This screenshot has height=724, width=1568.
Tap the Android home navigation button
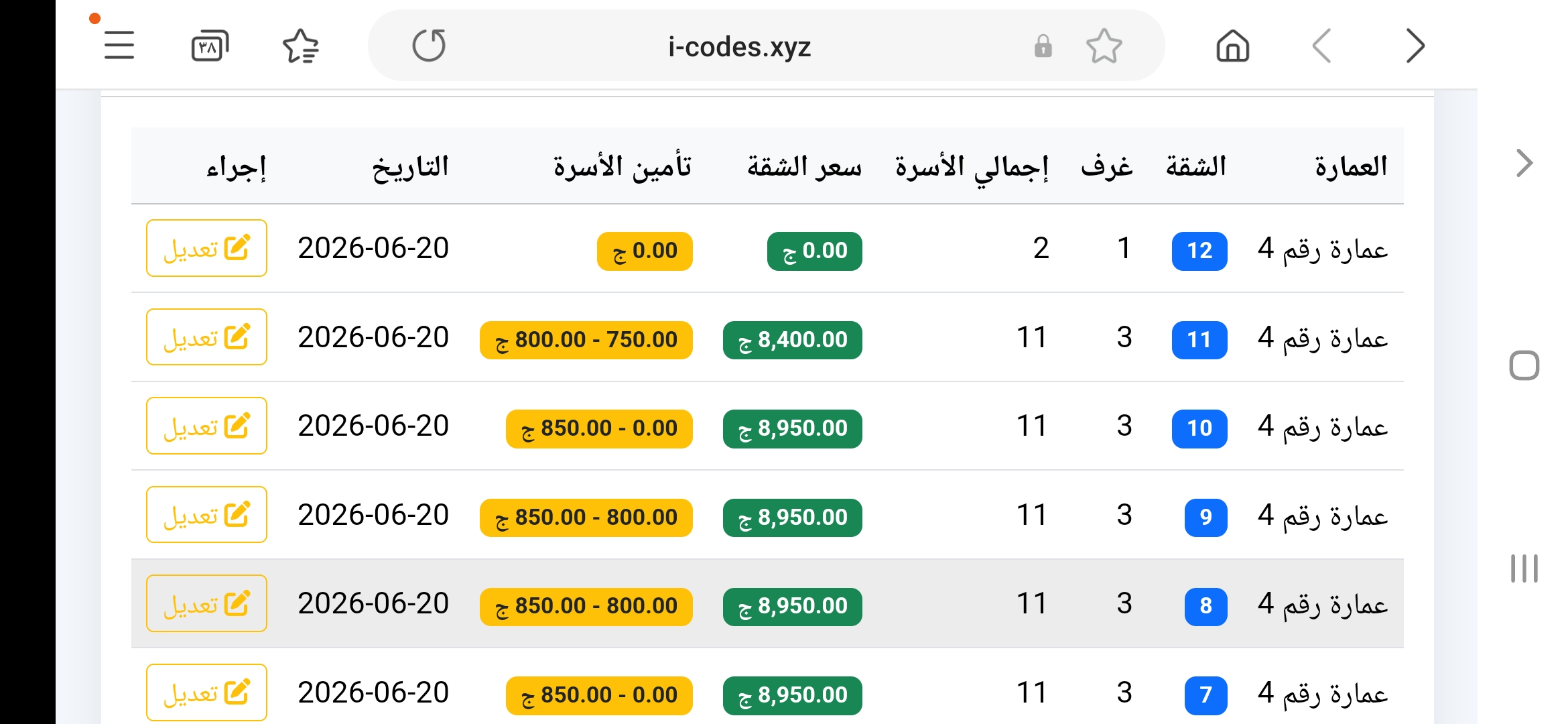click(x=1524, y=365)
